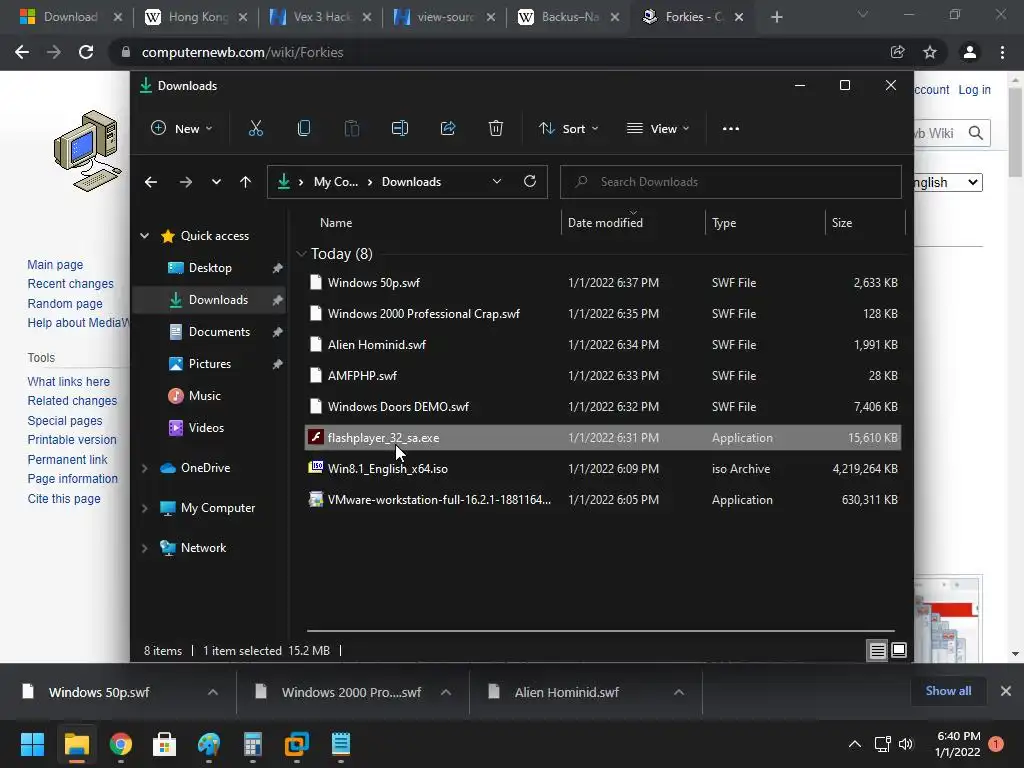This screenshot has width=1024, height=768.
Task: Select Pictures in Quick access
Action: 209,364
